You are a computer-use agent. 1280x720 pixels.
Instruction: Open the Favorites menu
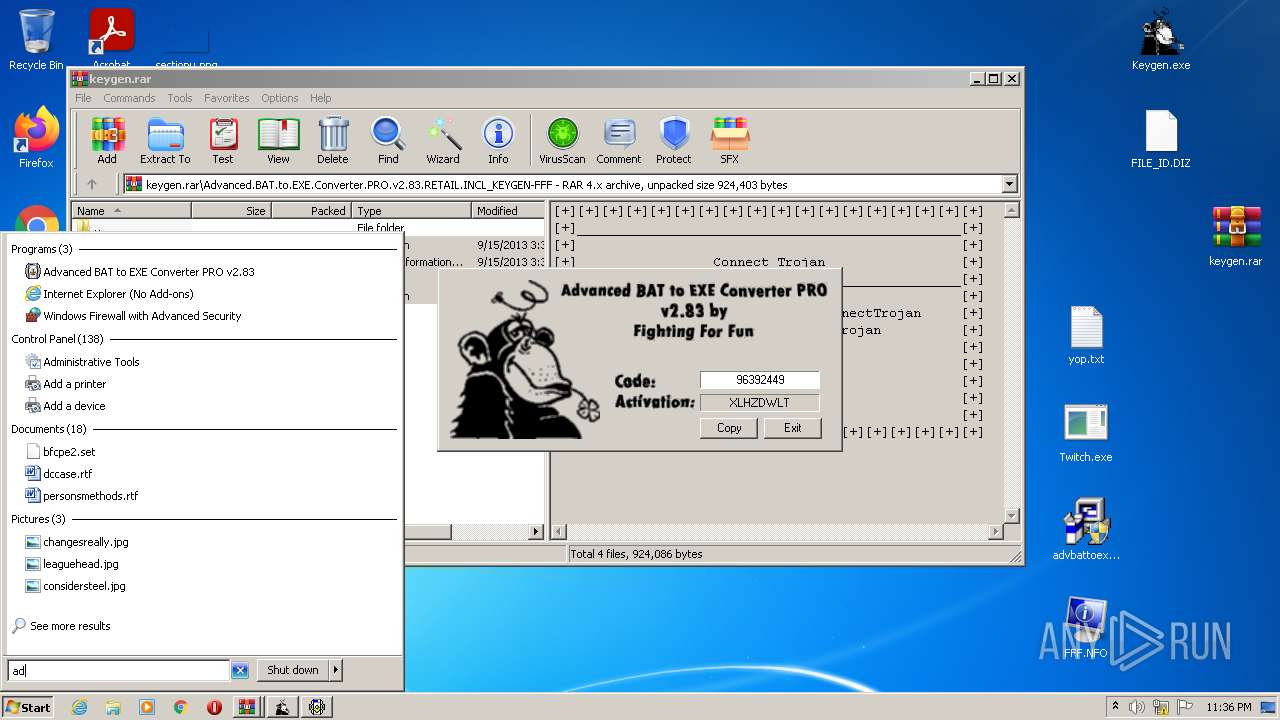pyautogui.click(x=227, y=98)
